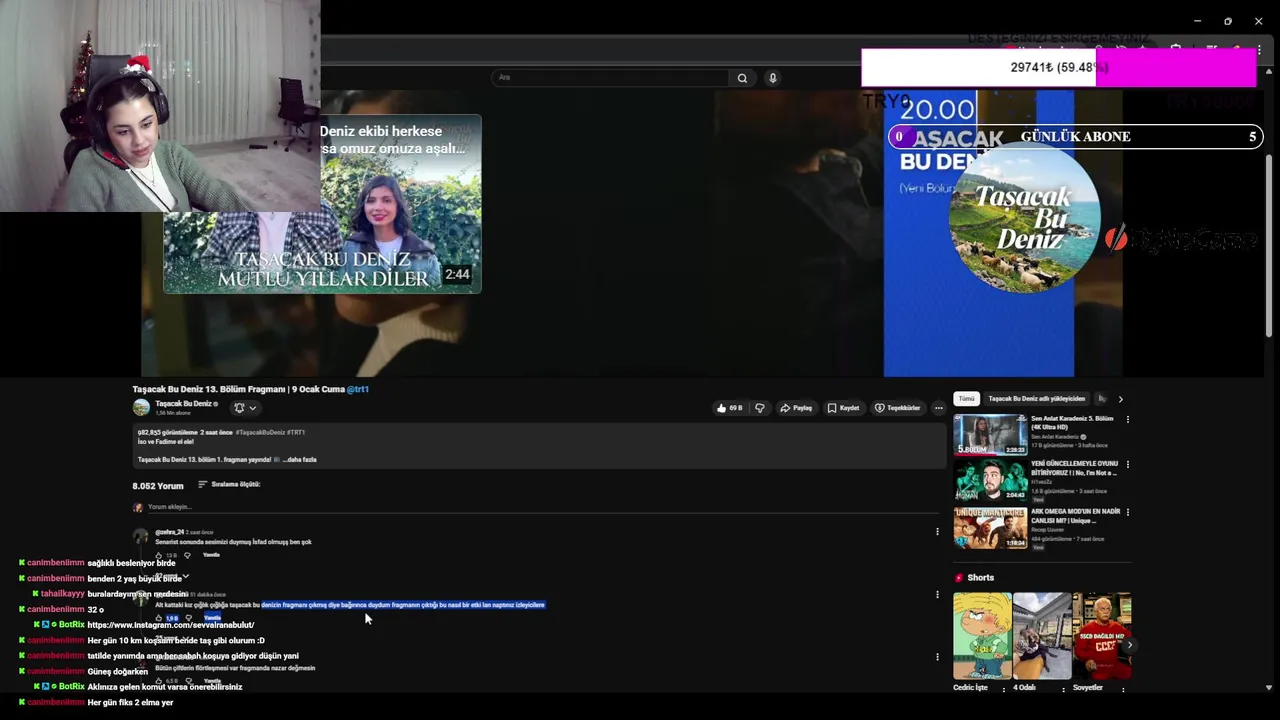Open Instagram link in BotRix chat message

tap(171, 625)
